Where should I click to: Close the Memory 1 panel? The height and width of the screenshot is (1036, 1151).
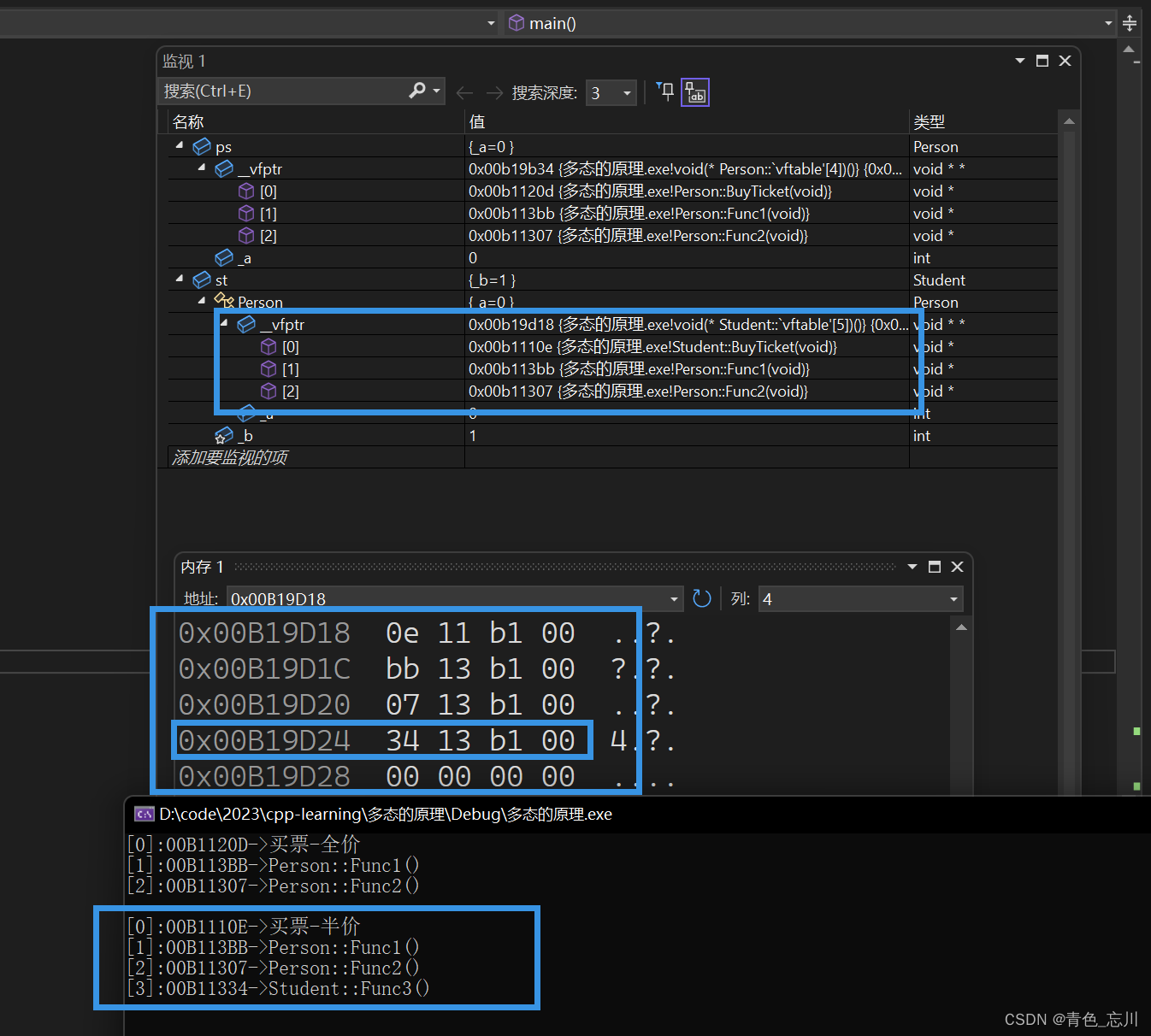click(x=958, y=567)
